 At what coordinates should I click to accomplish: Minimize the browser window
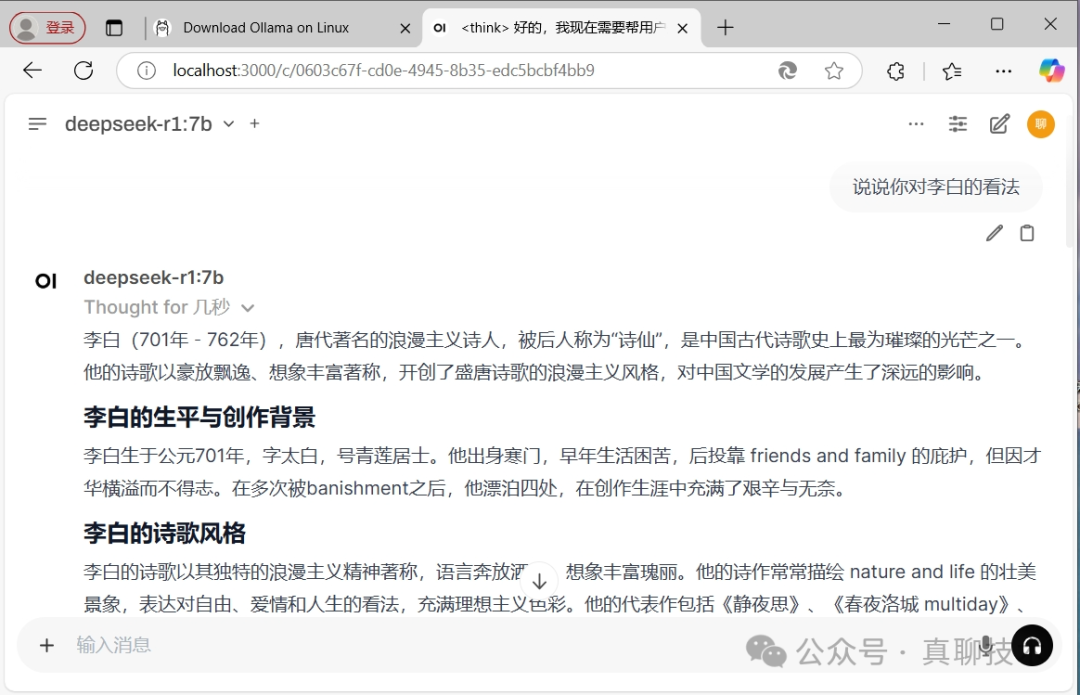[x=944, y=24]
